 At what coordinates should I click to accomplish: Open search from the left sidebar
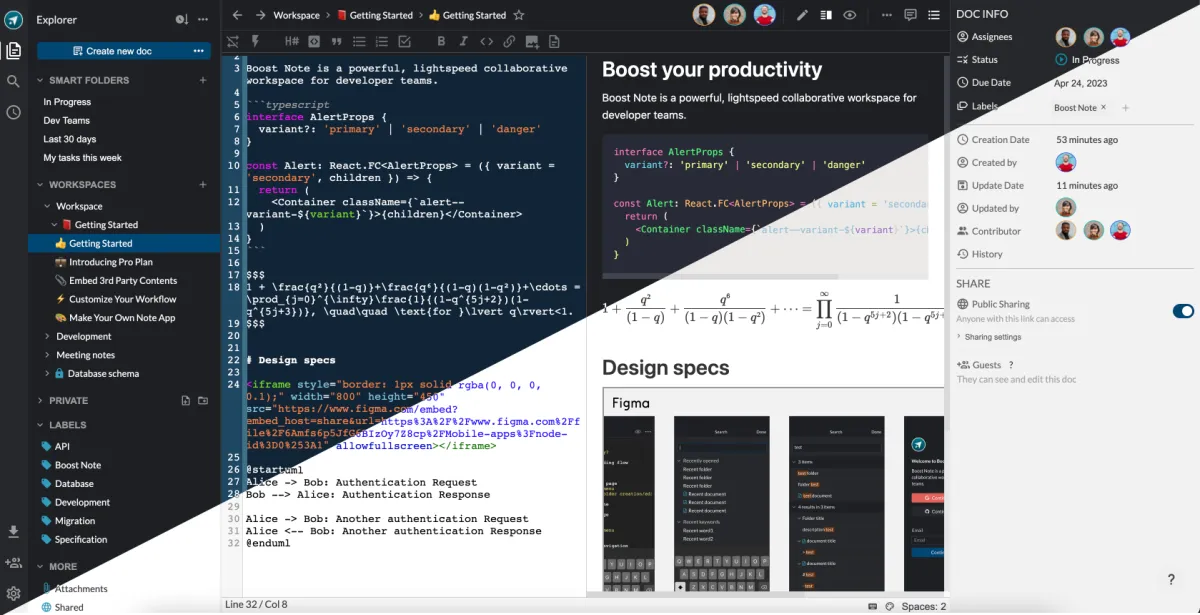(x=13, y=81)
